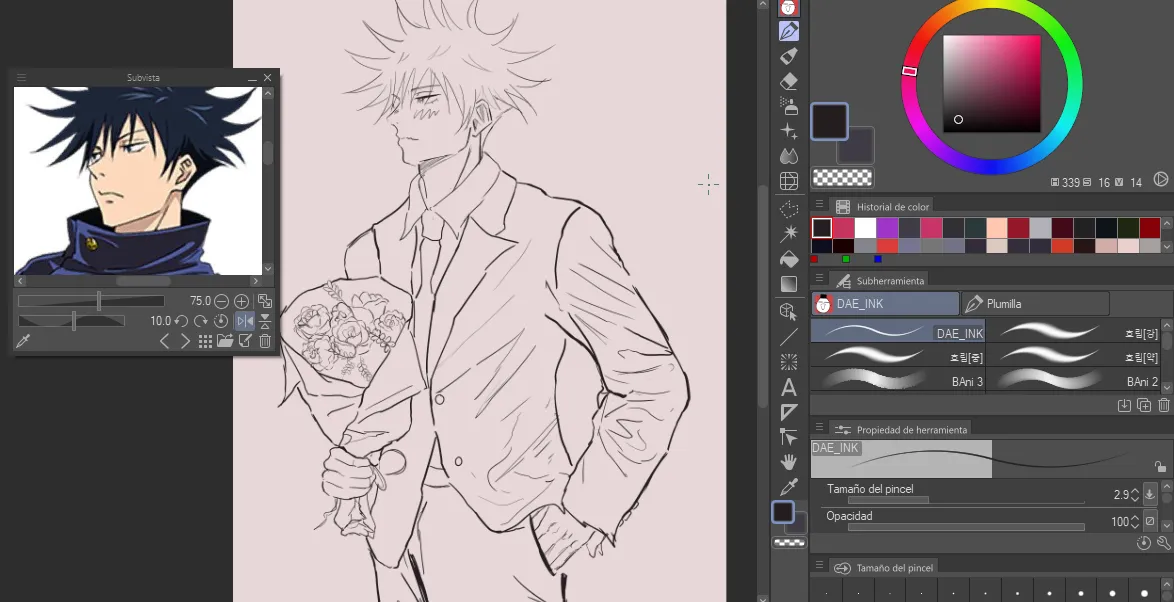
Task: Toggle Subvista vertical flip
Action: coord(265,321)
